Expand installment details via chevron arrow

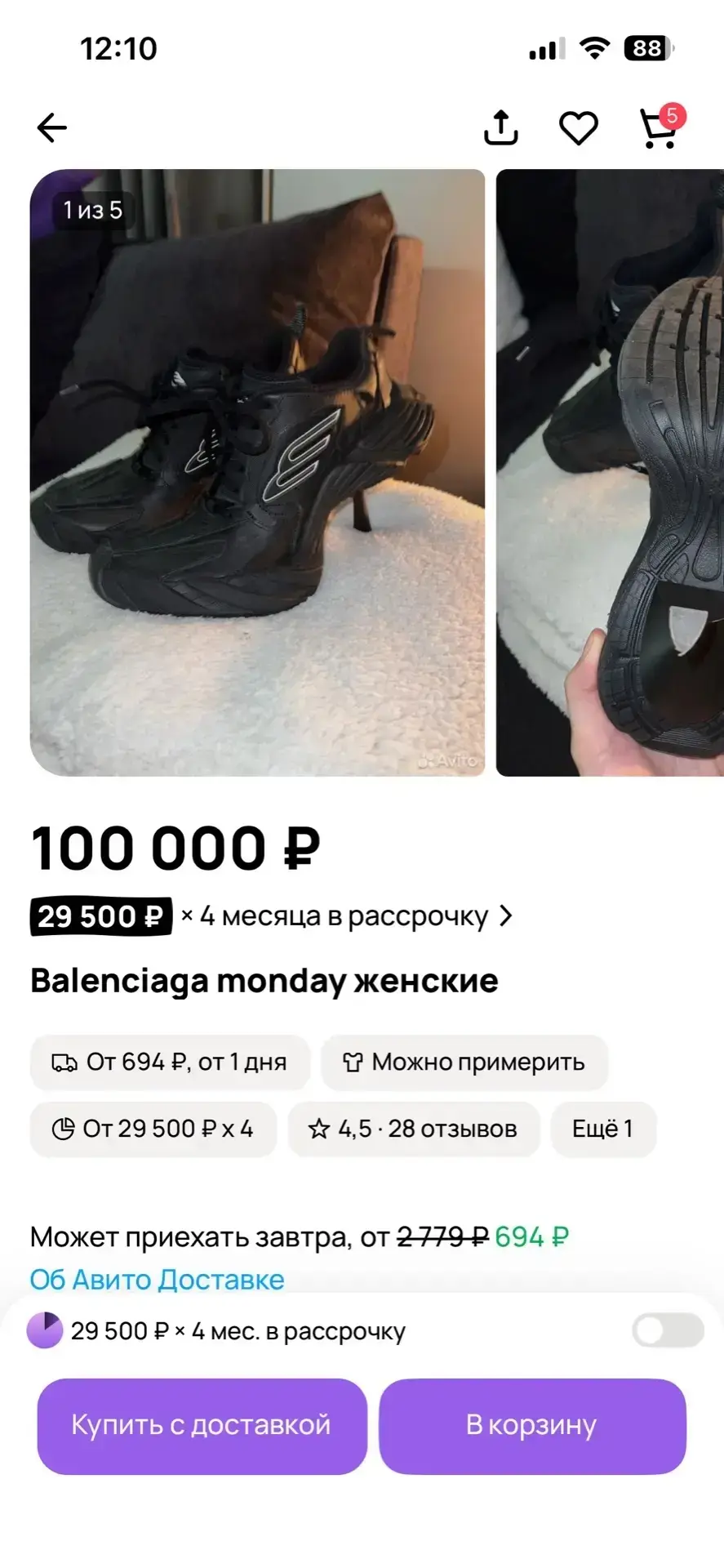pyautogui.click(x=506, y=916)
